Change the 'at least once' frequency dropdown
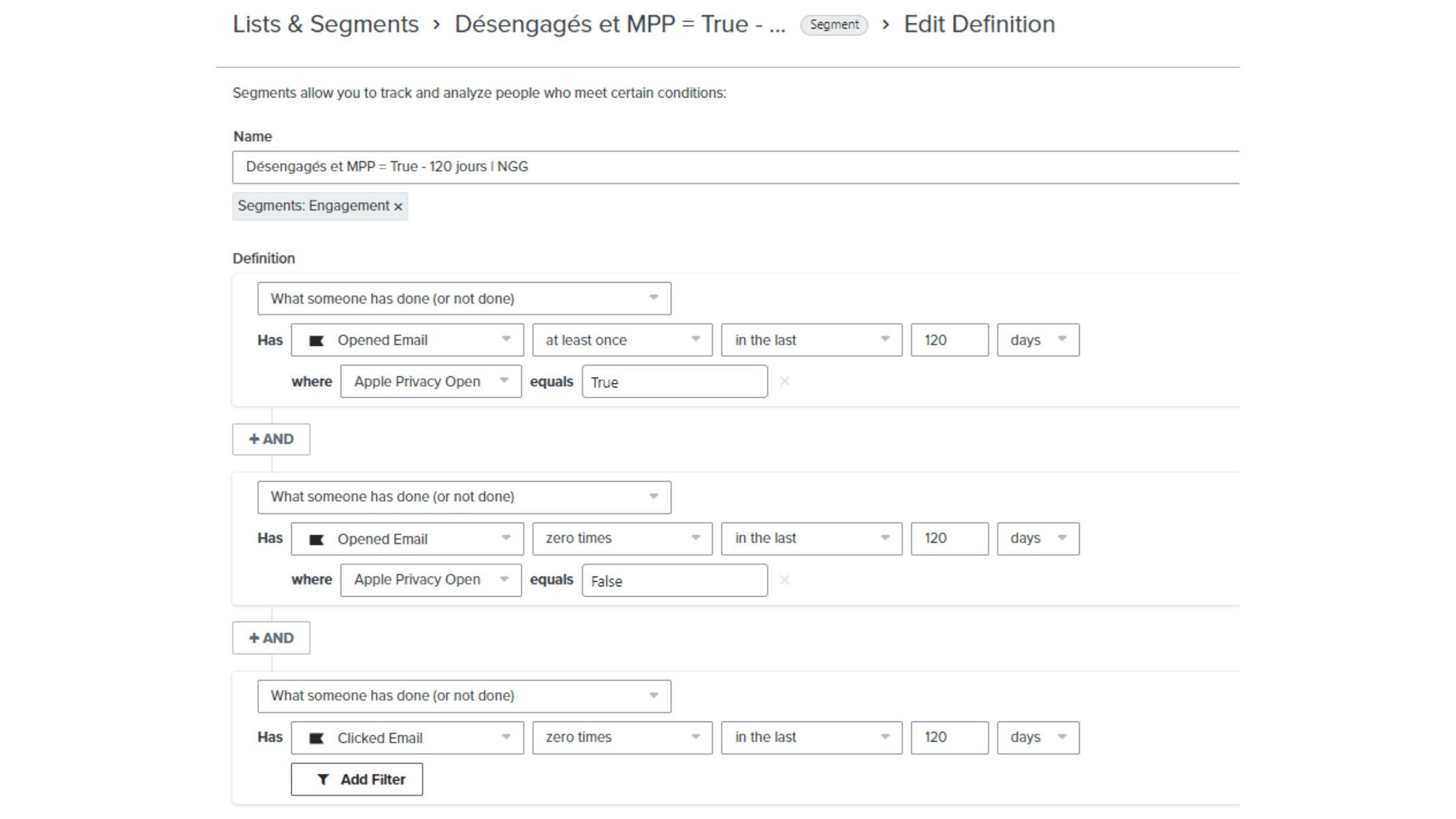 click(x=622, y=340)
